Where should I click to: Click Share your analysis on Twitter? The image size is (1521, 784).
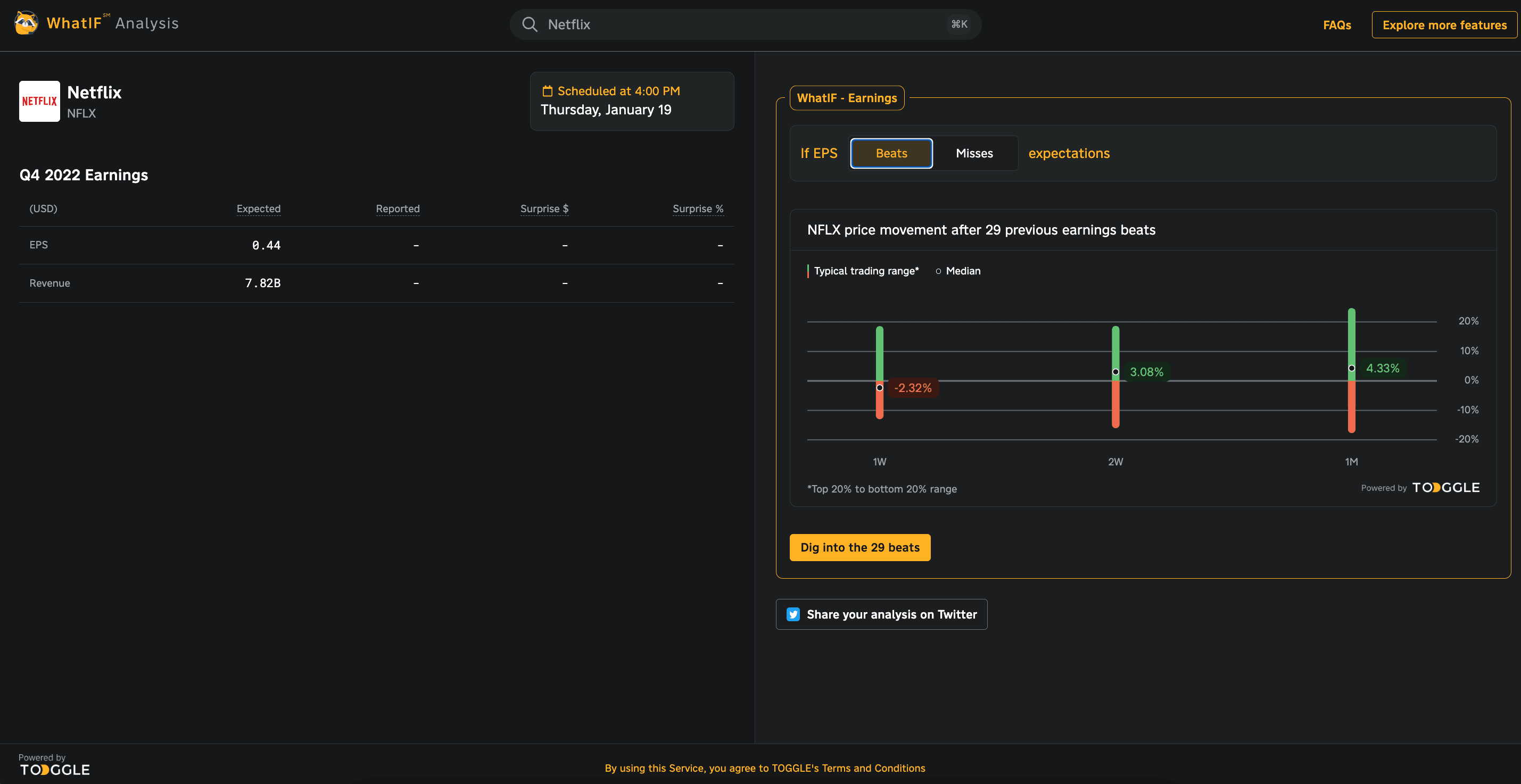(881, 614)
